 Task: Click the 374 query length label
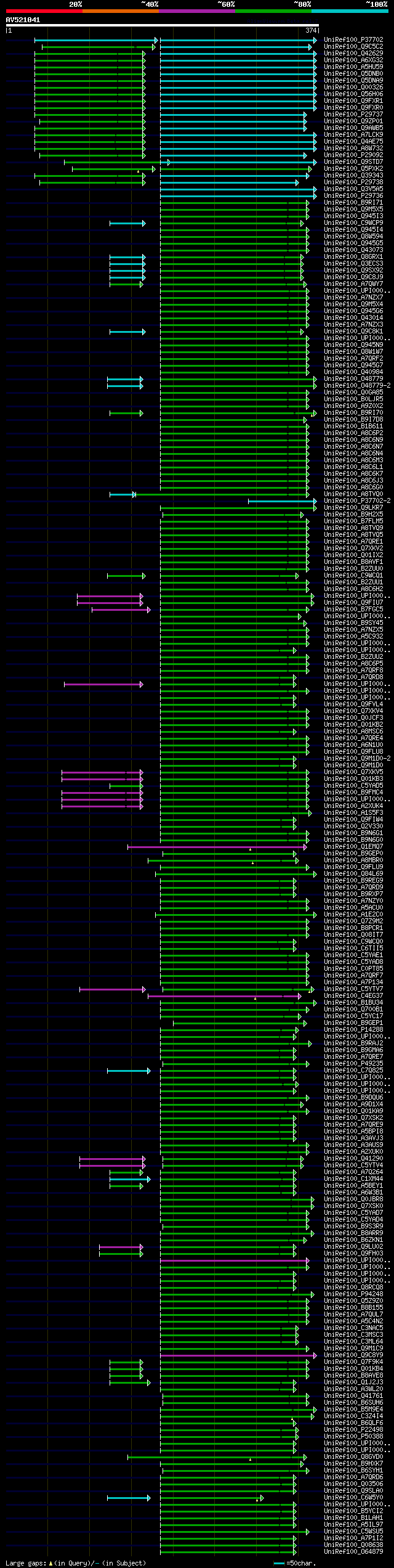[x=311, y=30]
